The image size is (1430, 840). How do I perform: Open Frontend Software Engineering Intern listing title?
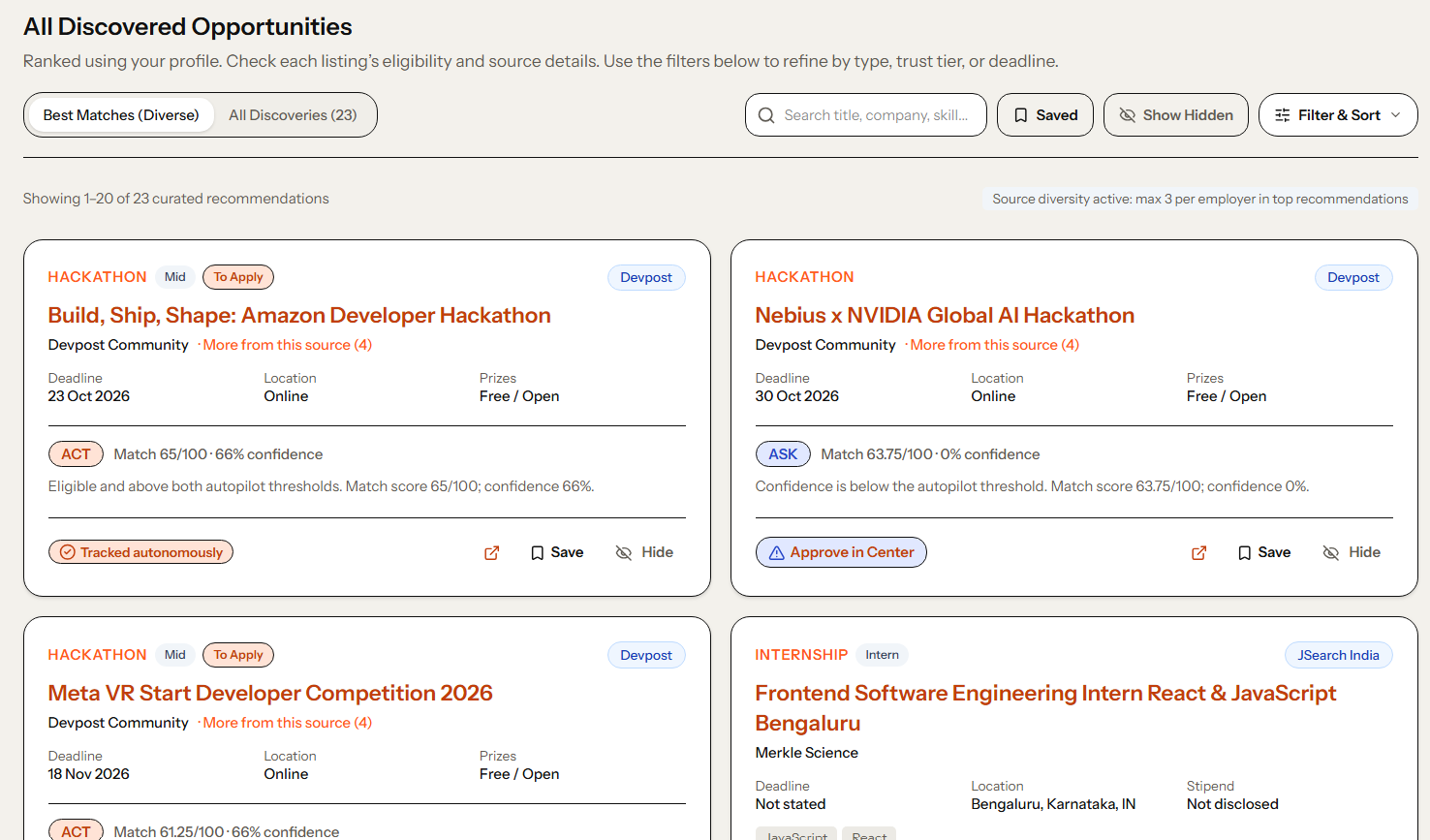(x=1045, y=708)
